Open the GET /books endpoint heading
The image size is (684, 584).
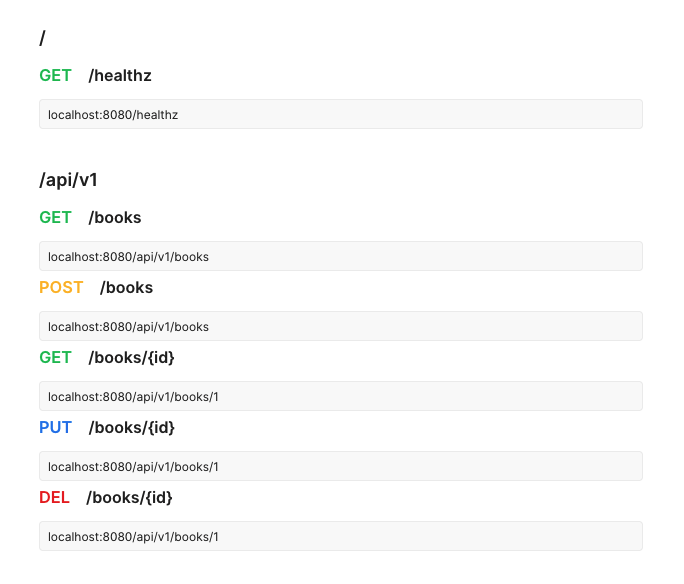pos(90,217)
